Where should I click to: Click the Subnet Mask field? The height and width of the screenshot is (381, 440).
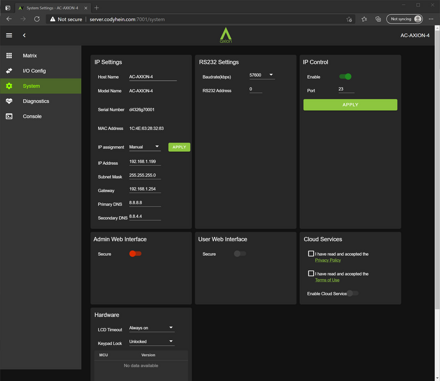point(145,176)
